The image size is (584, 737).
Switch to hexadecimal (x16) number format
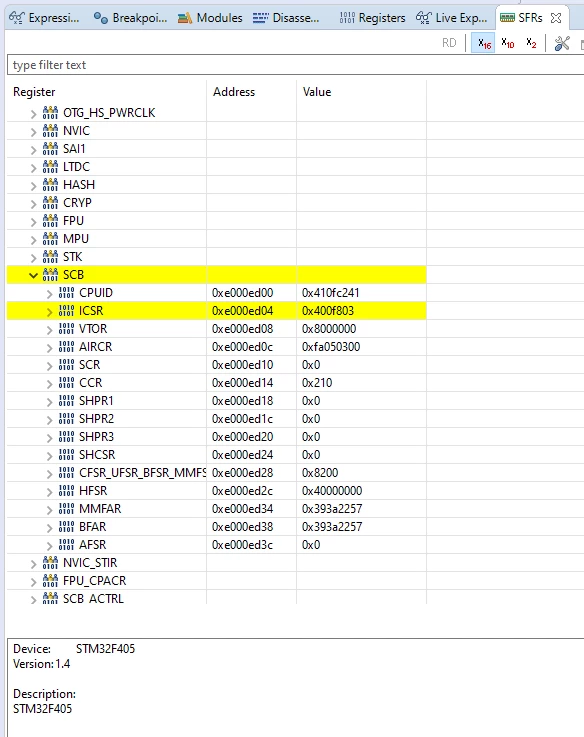coord(483,43)
